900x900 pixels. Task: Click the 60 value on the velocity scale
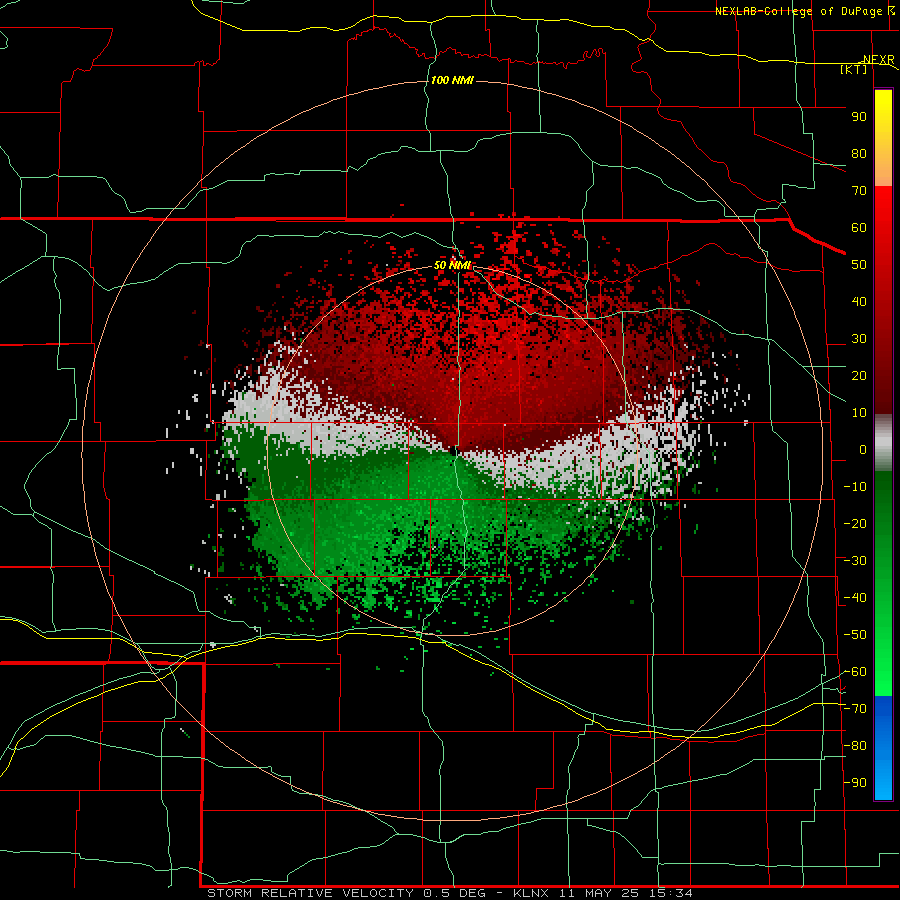[x=859, y=228]
